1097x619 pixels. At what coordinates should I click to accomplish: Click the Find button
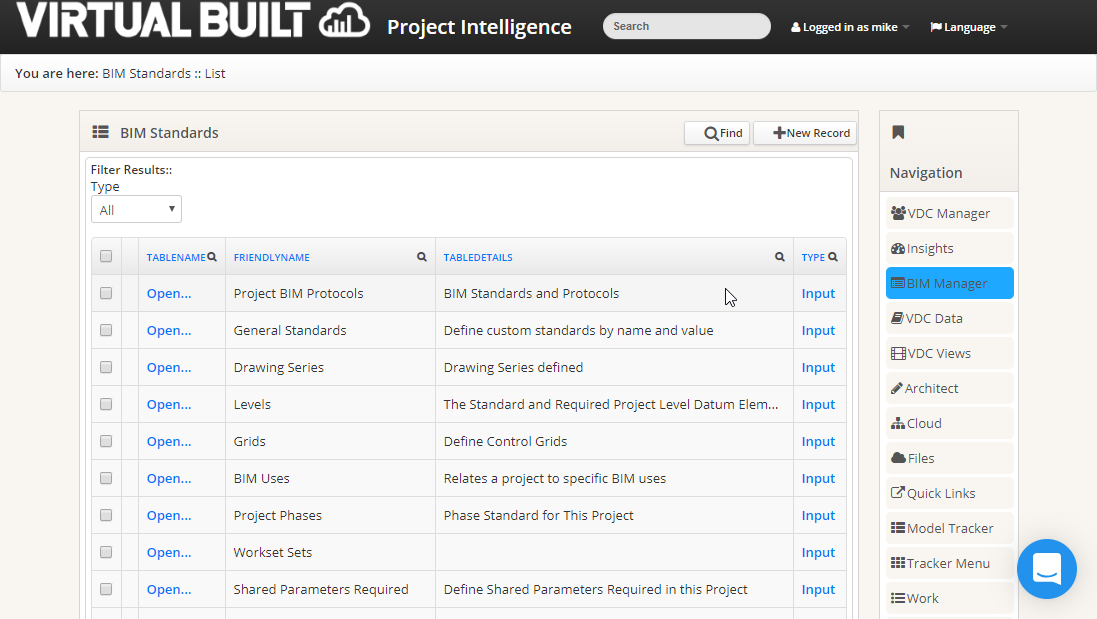(717, 133)
